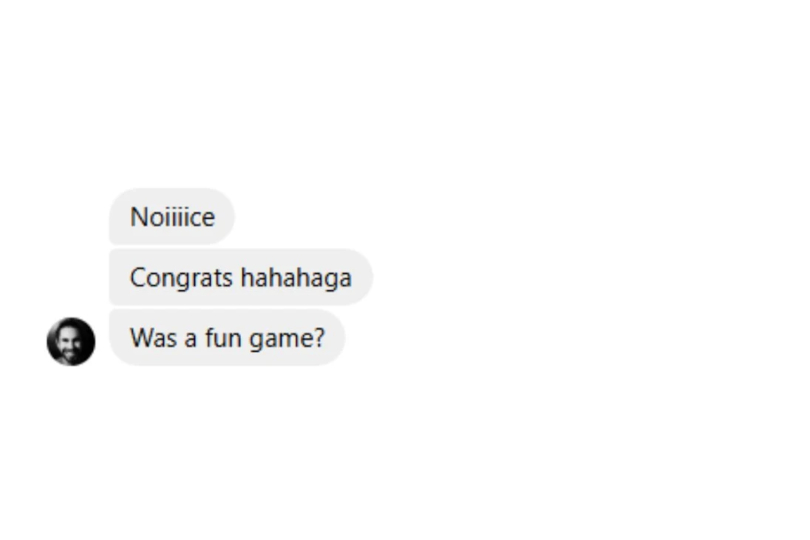Select the "Was a fun game?" message bubble
Viewport: 810px width, 540px height.
click(227, 337)
